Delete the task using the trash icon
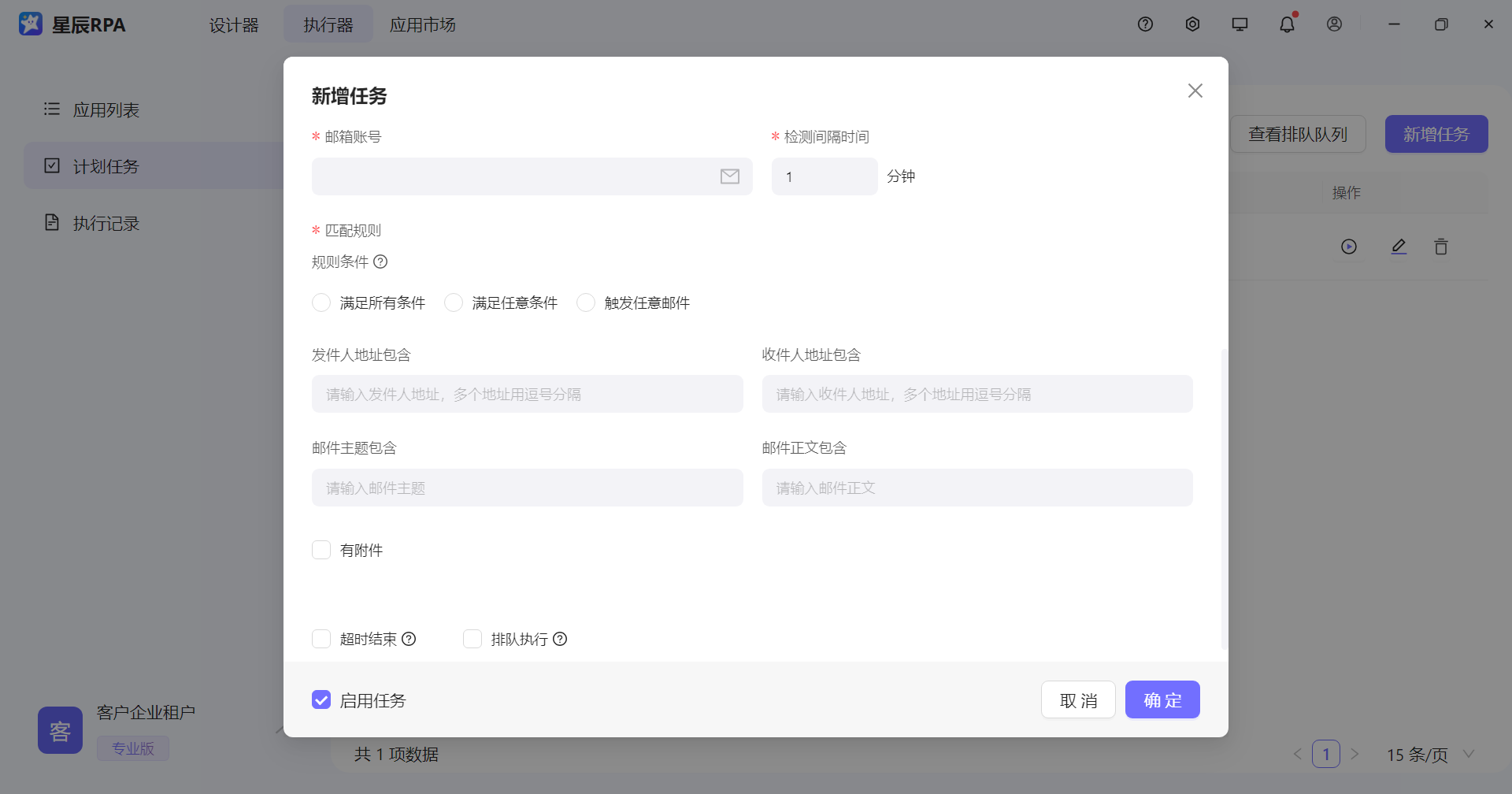The height and width of the screenshot is (794, 1512). click(1441, 247)
